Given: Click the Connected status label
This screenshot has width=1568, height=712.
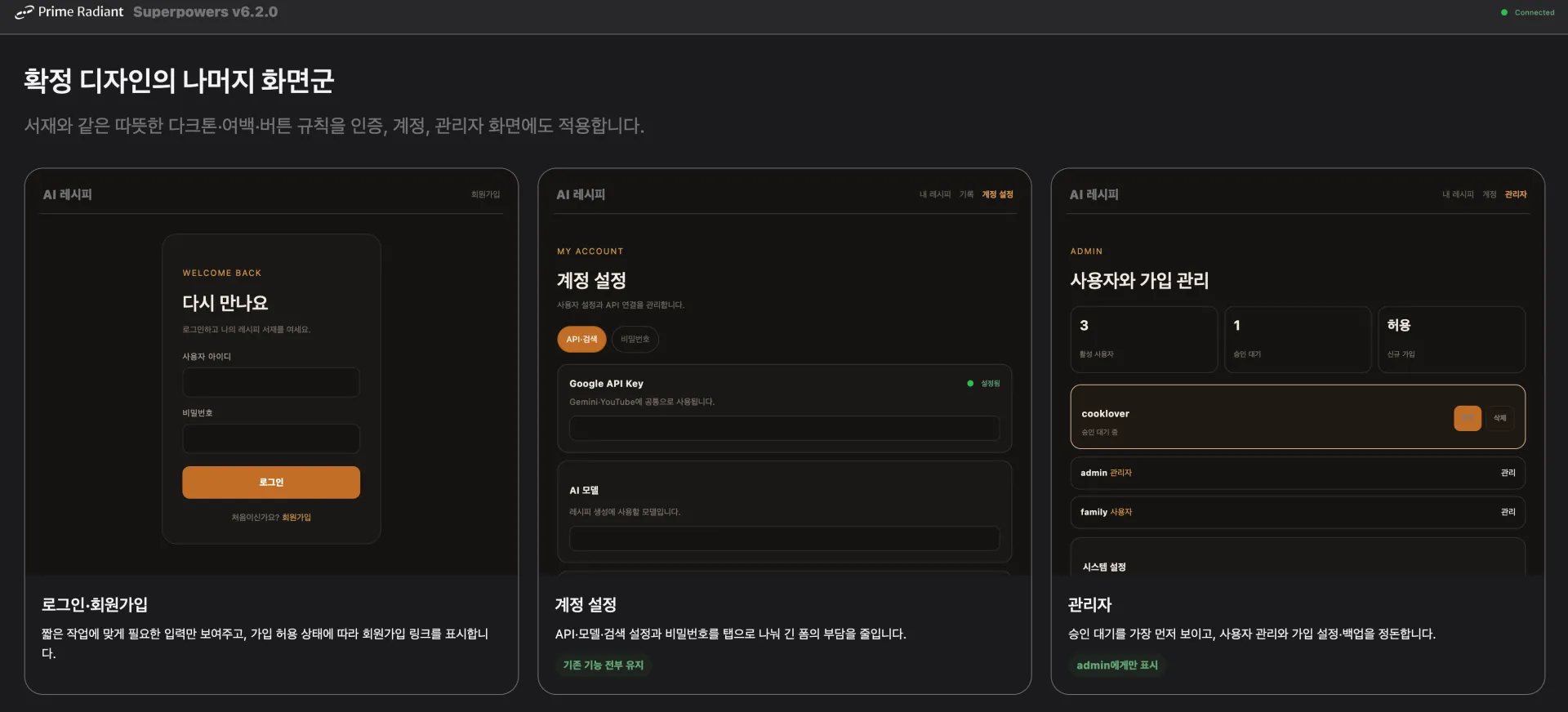Looking at the screenshot, I should coord(1535,12).
